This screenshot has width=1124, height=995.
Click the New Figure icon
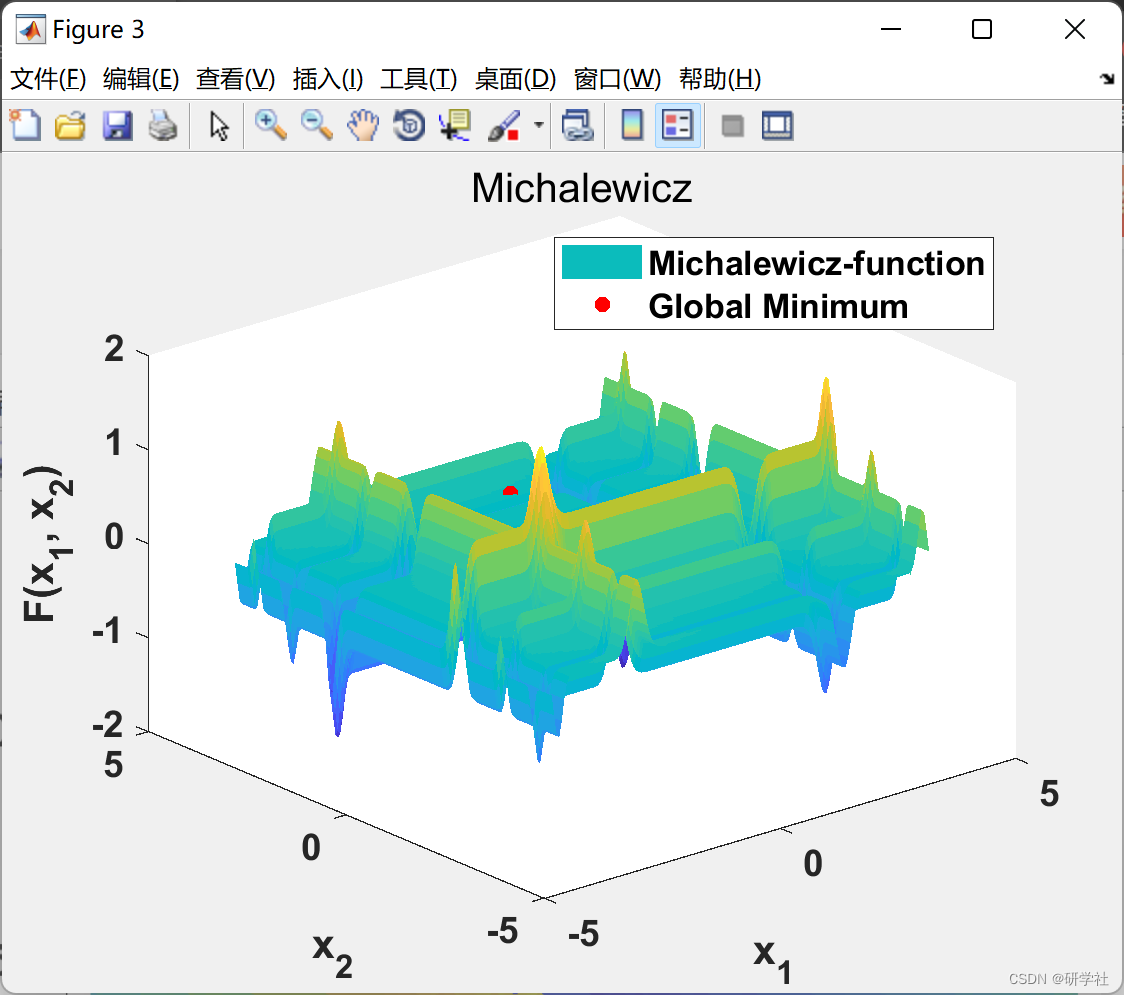tap(25, 125)
